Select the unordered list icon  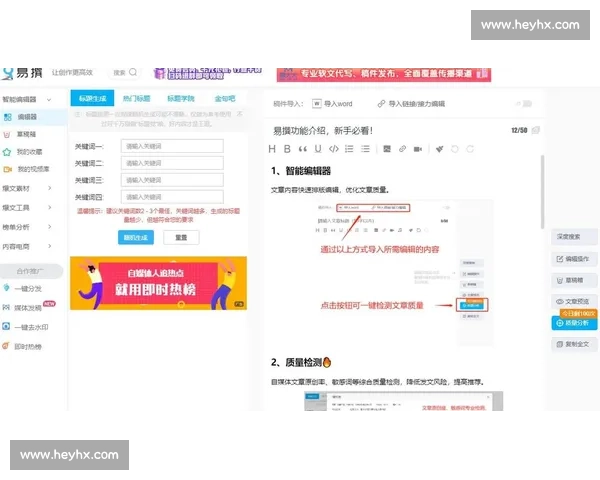[365, 149]
